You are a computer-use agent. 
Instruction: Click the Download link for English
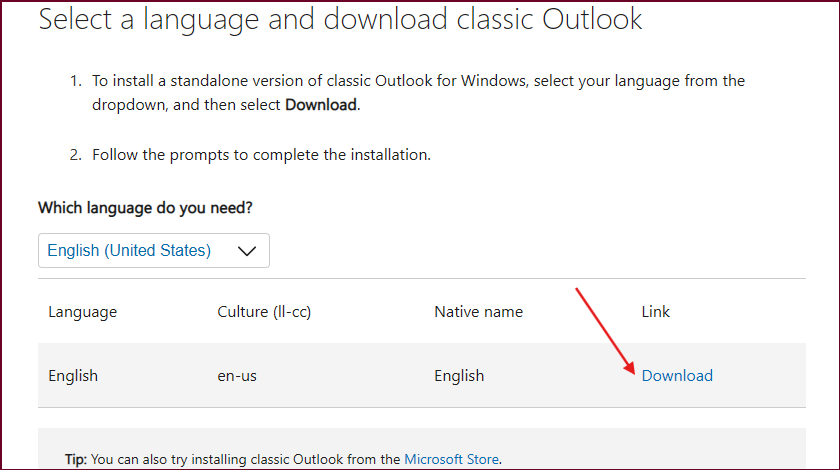(677, 376)
